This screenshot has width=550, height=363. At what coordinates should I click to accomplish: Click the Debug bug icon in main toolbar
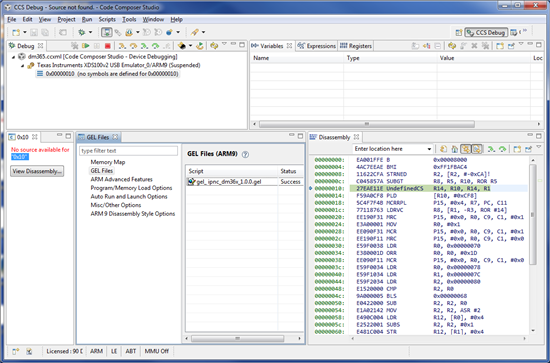coord(82,32)
